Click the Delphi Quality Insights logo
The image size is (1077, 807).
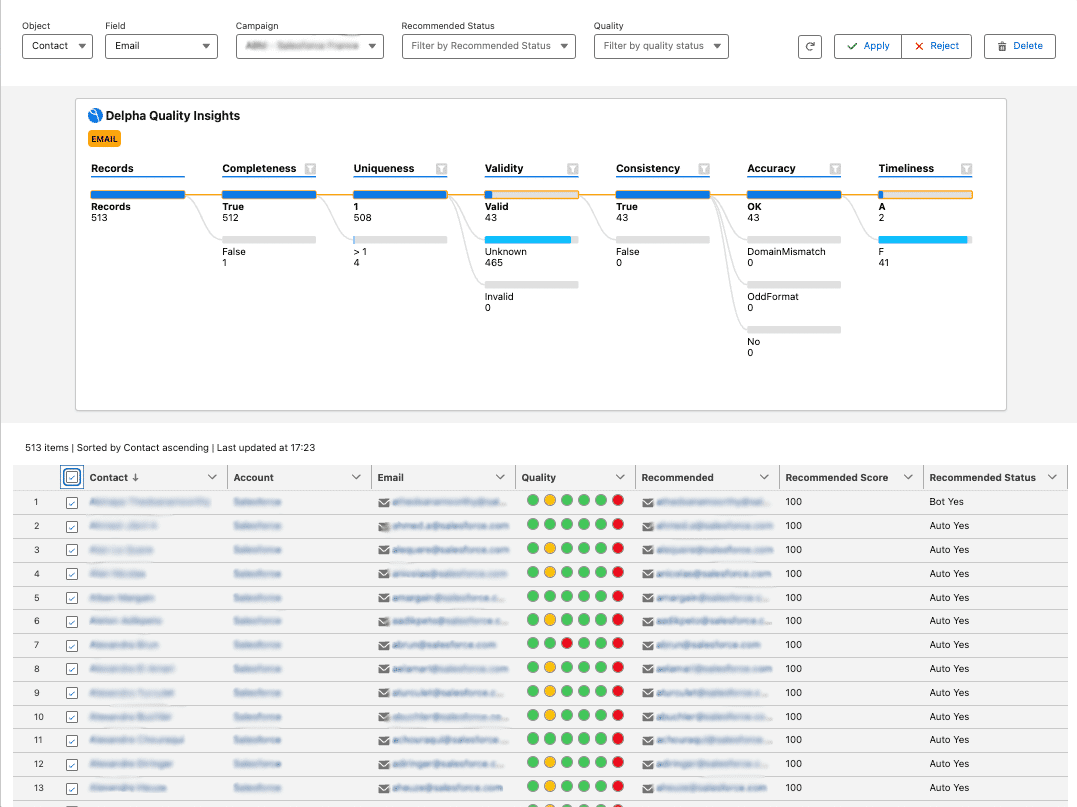95,115
